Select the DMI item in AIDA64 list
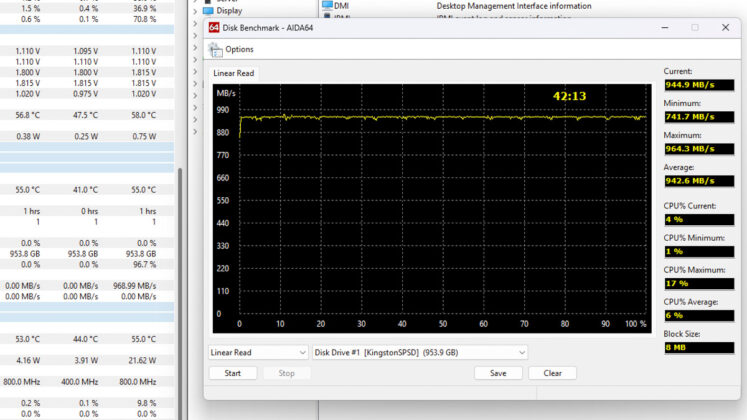 click(341, 6)
